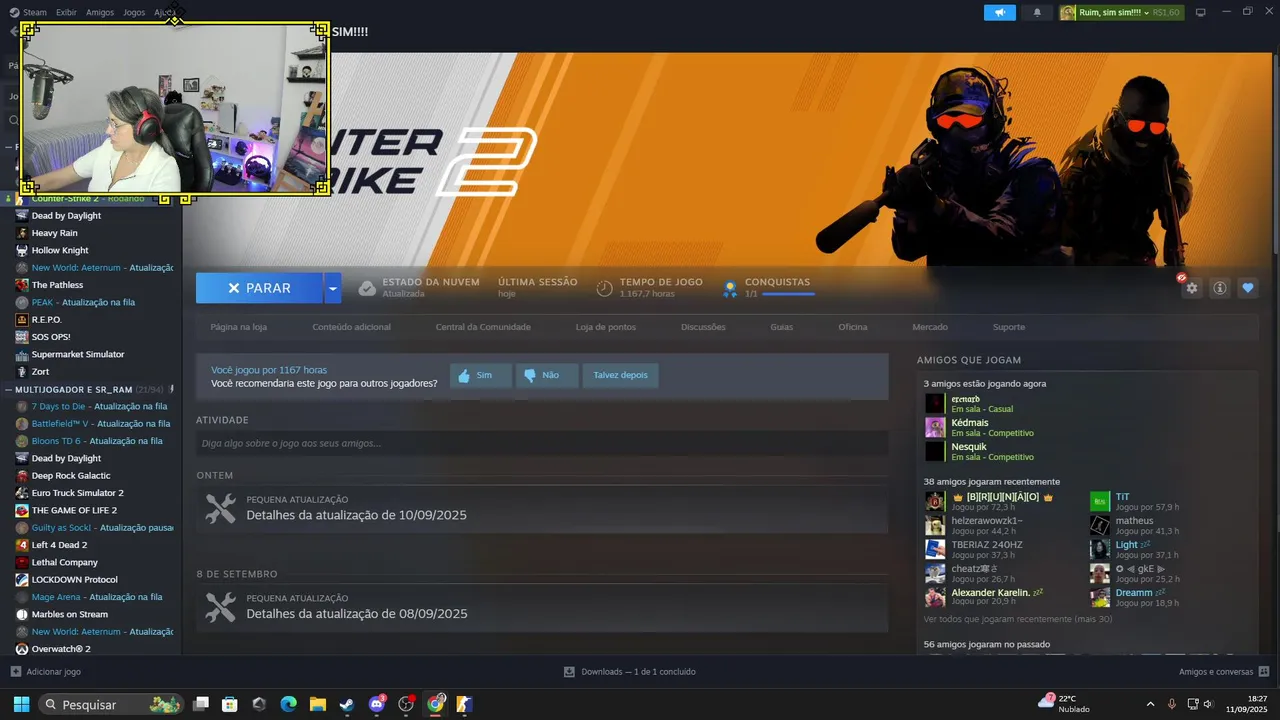
Task: Select Heavy Rain in the library list
Action: [x=54, y=233]
